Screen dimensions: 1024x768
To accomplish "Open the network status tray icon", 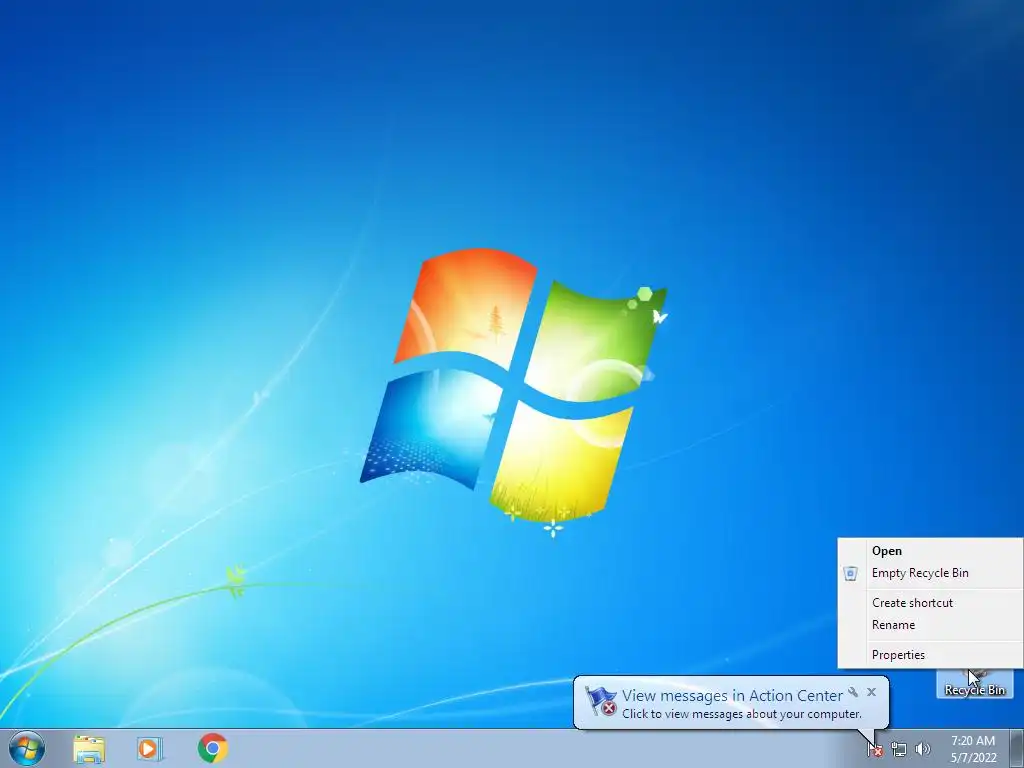I will tap(899, 750).
